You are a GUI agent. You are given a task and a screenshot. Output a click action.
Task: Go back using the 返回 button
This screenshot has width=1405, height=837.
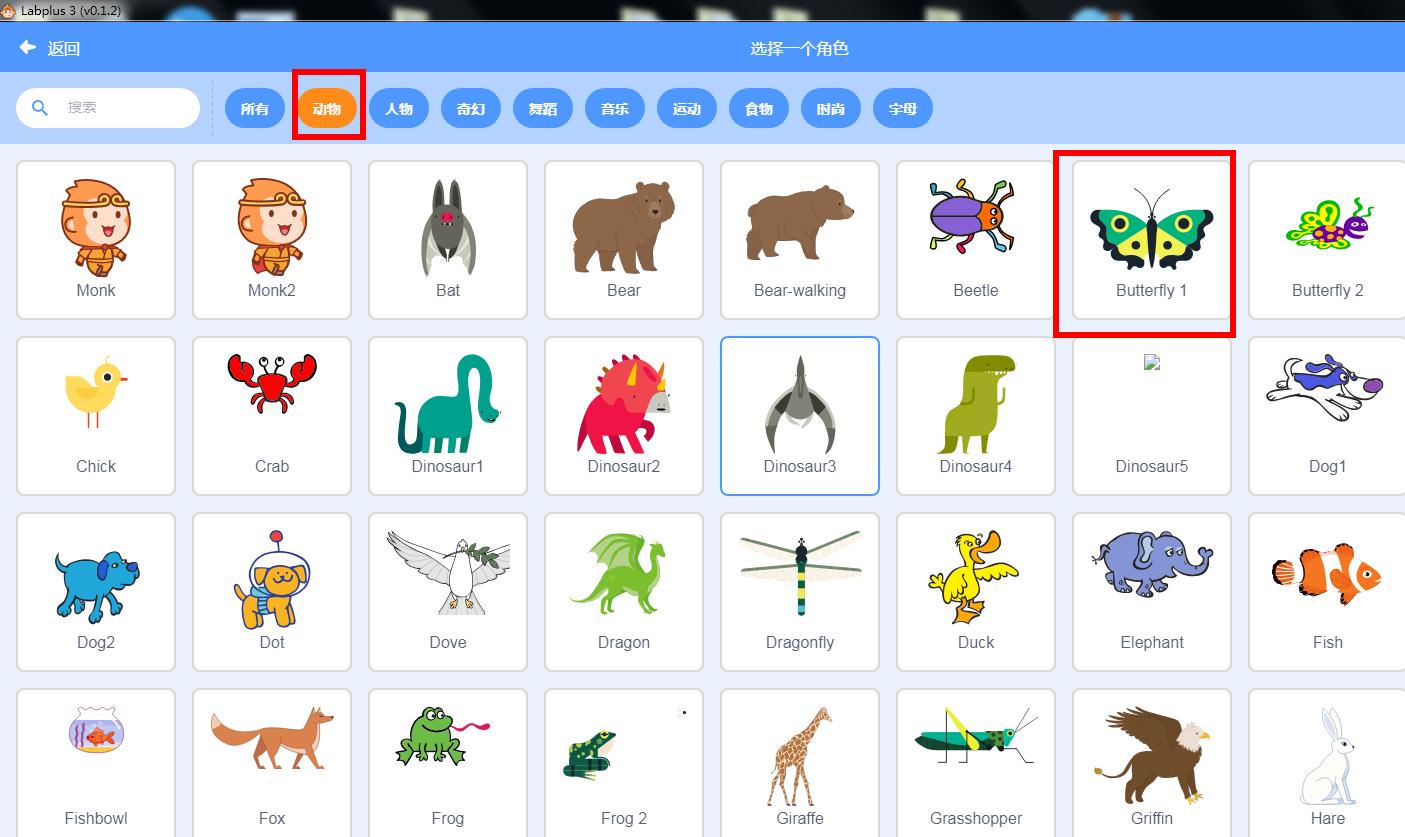[50, 48]
